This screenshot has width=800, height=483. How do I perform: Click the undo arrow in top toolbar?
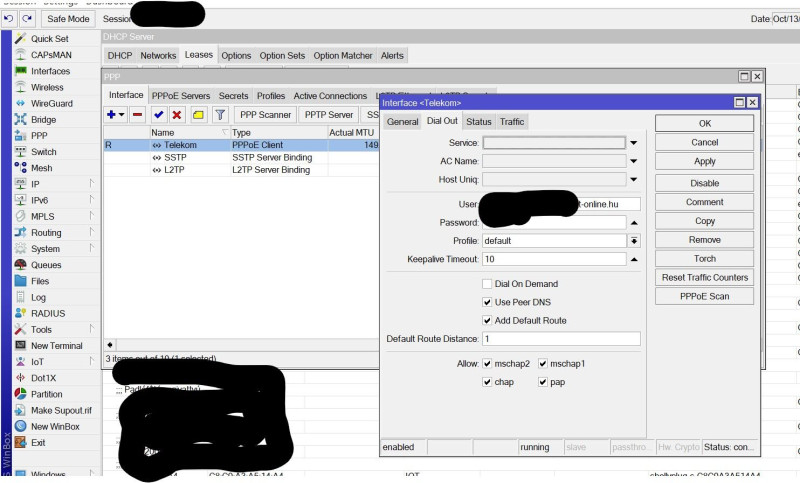(9, 19)
